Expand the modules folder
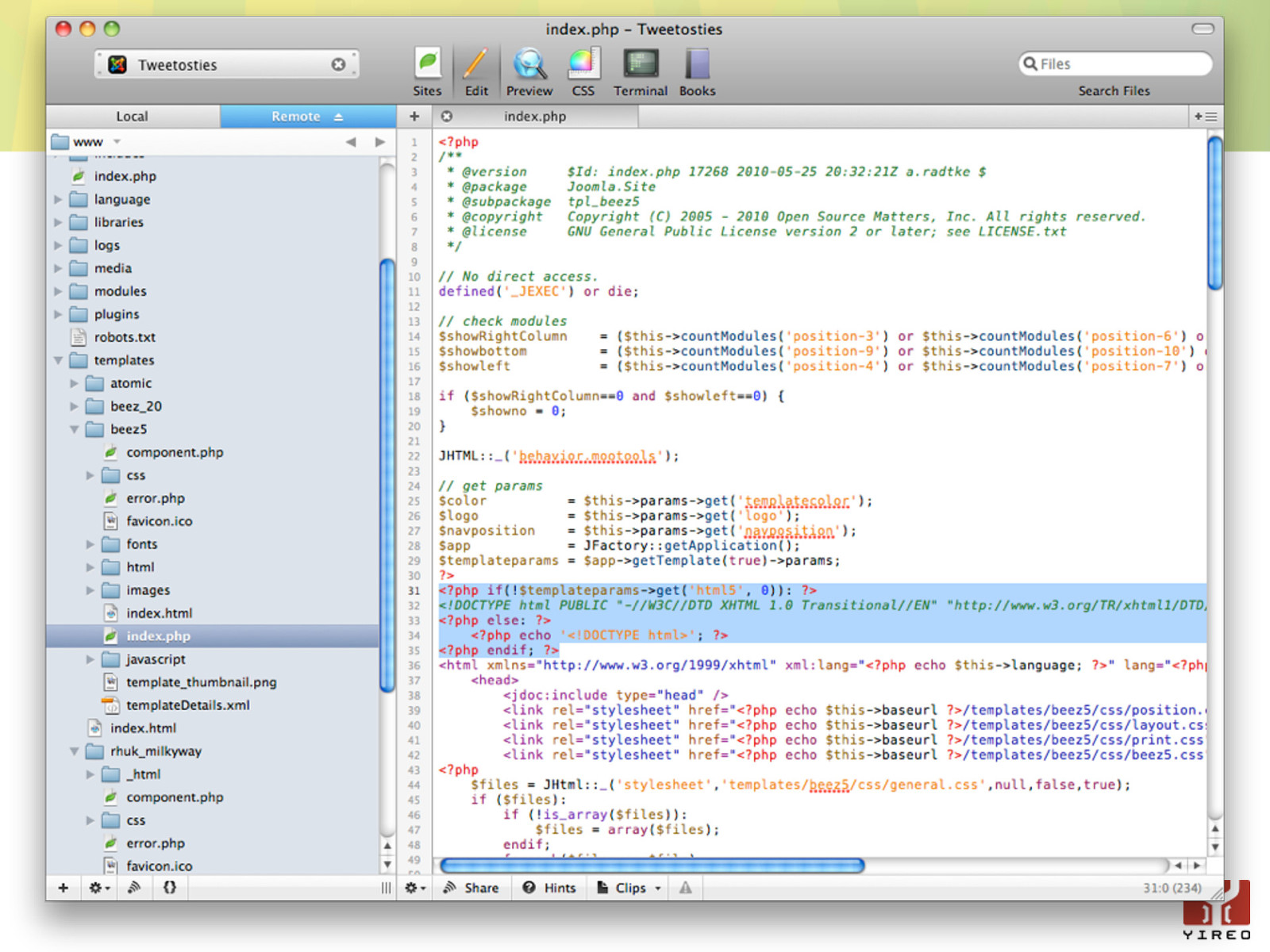Image resolution: width=1270 pixels, height=952 pixels. 58,291
